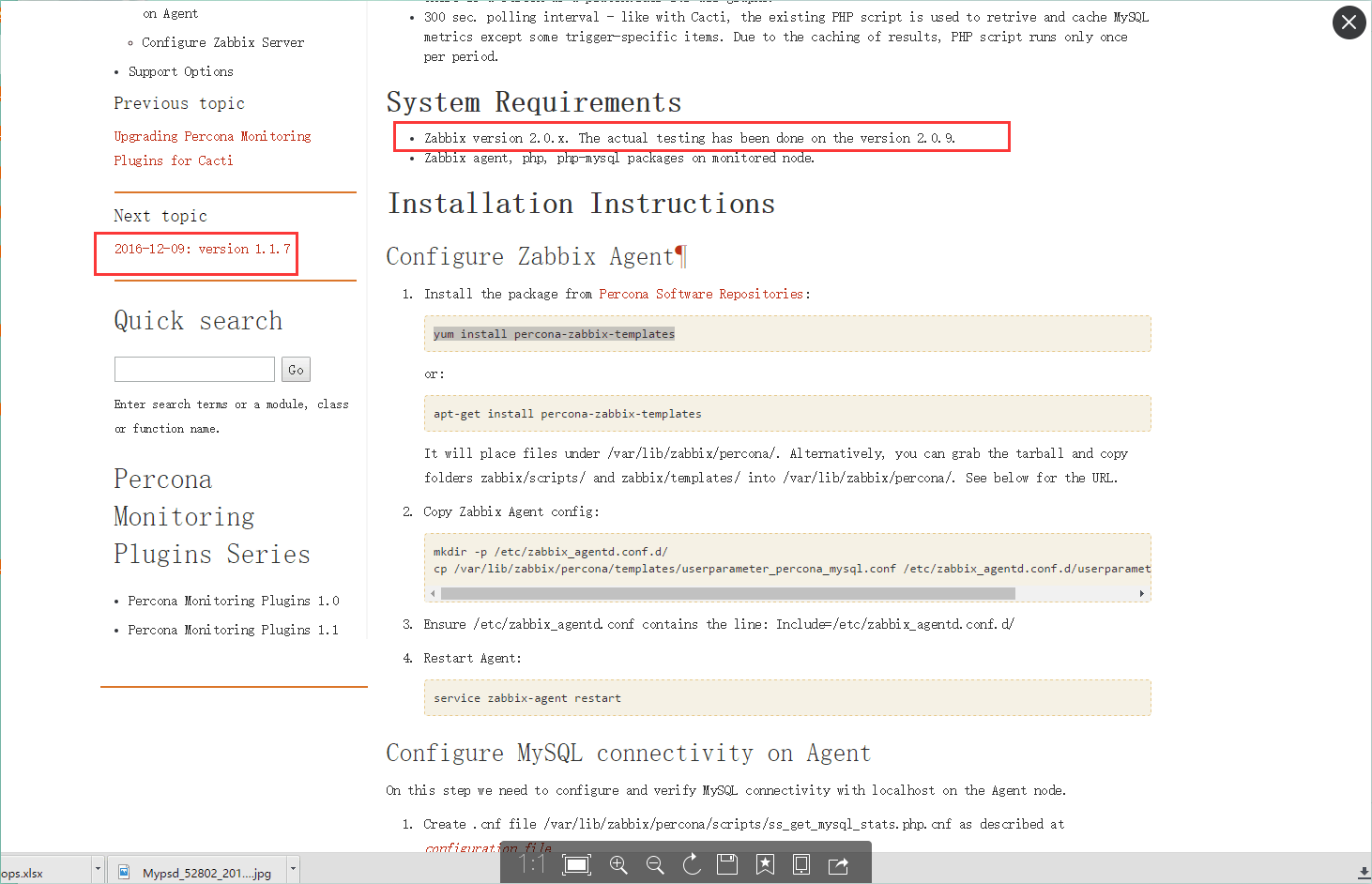Viewport: 1372px width, 884px height.
Task: Click Support Options sidebar link
Action: click(181, 71)
